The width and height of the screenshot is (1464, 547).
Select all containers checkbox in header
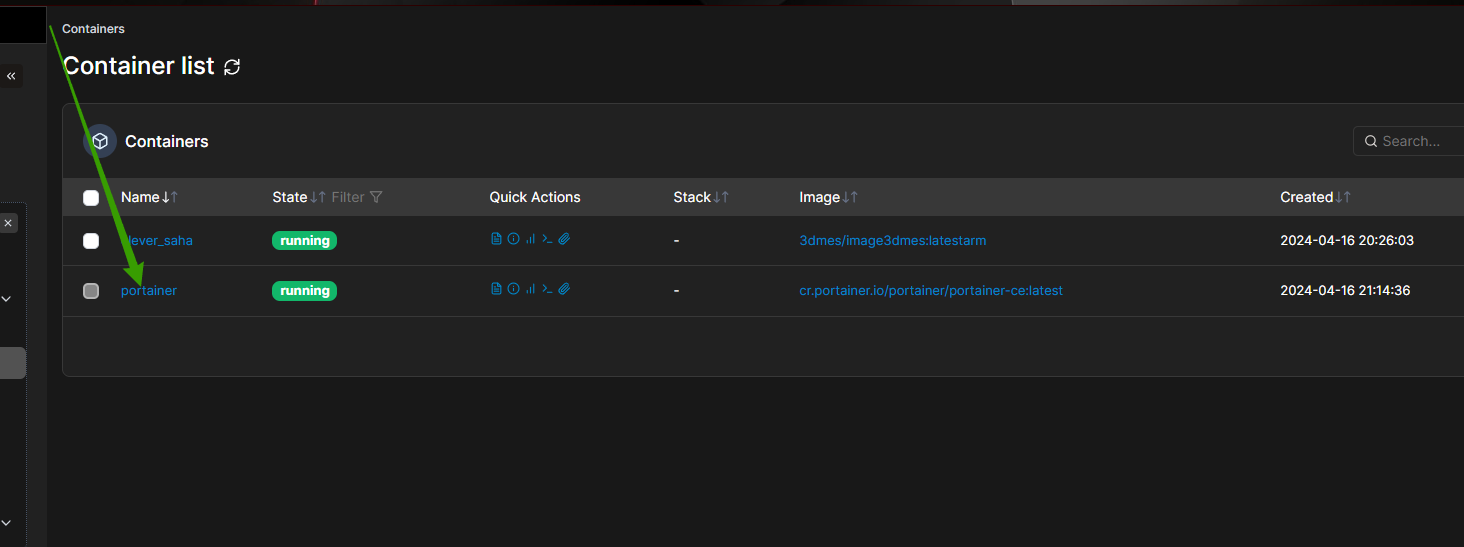click(91, 198)
